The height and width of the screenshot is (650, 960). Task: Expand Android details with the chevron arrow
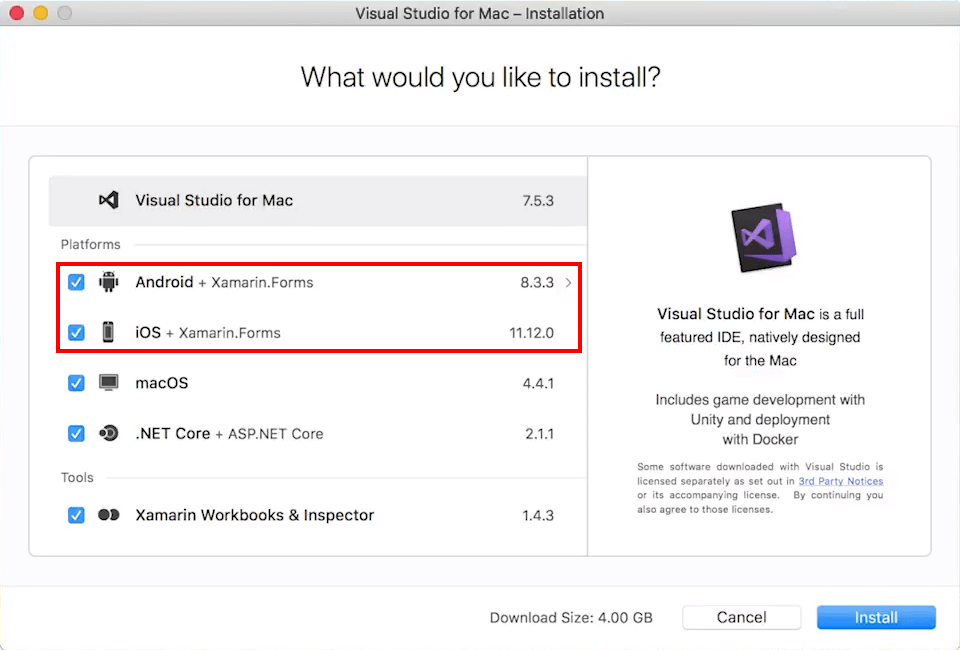[568, 282]
